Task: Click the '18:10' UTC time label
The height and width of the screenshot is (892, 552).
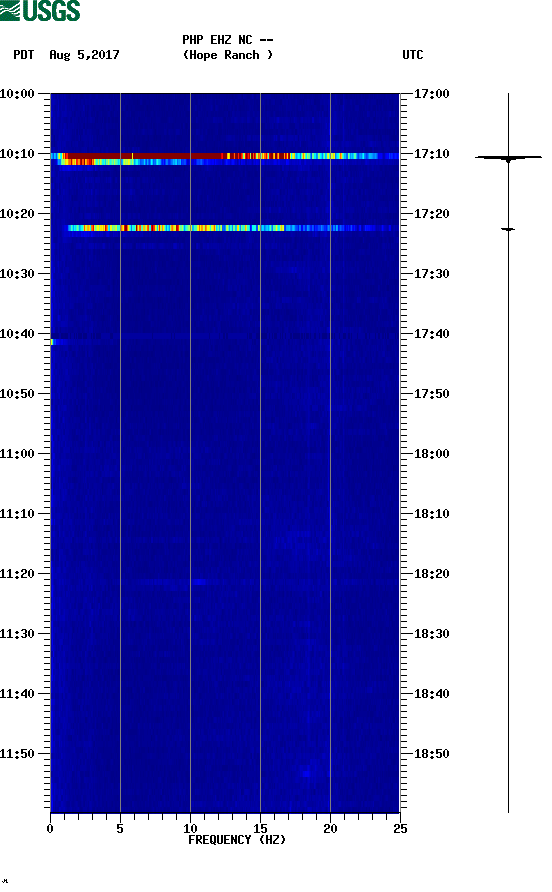Action: pos(431,514)
